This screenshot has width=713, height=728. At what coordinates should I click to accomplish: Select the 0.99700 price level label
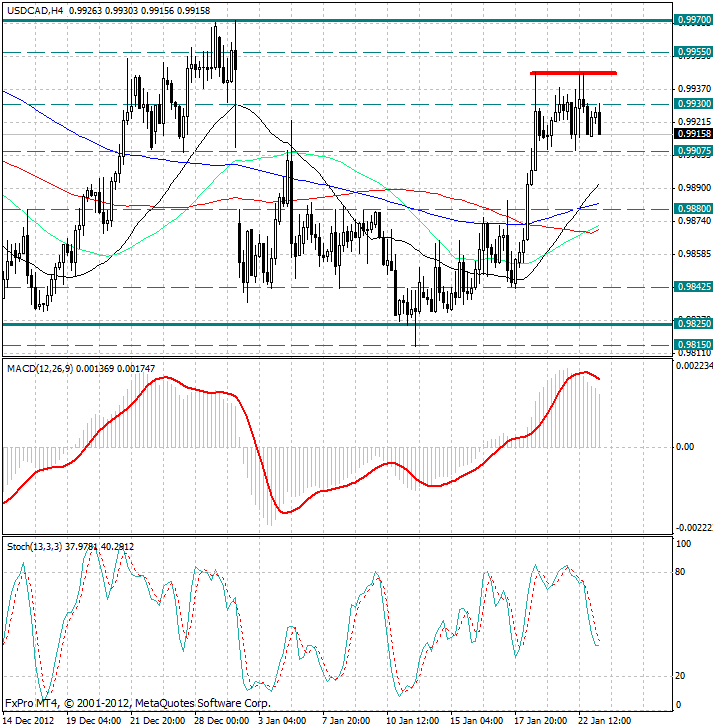coord(694,20)
